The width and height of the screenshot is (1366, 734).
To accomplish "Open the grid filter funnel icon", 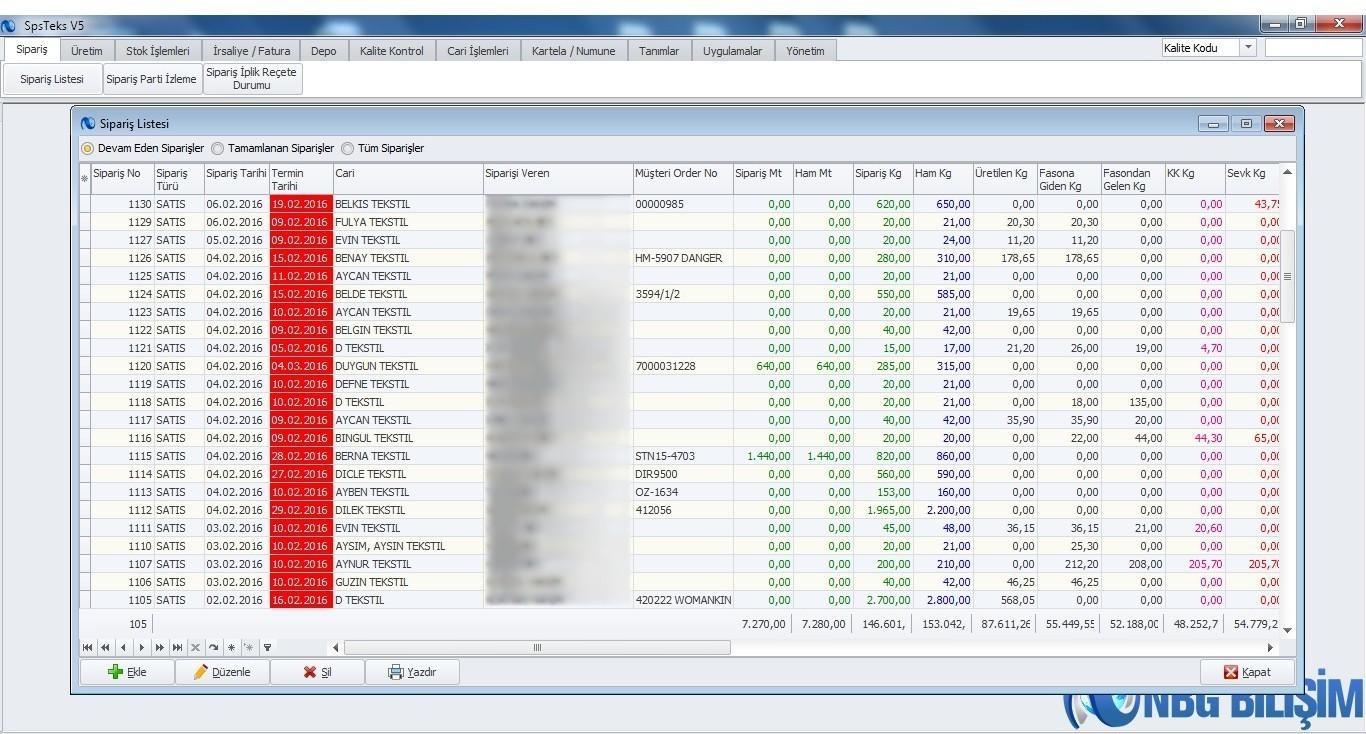I will pyautogui.click(x=267, y=647).
